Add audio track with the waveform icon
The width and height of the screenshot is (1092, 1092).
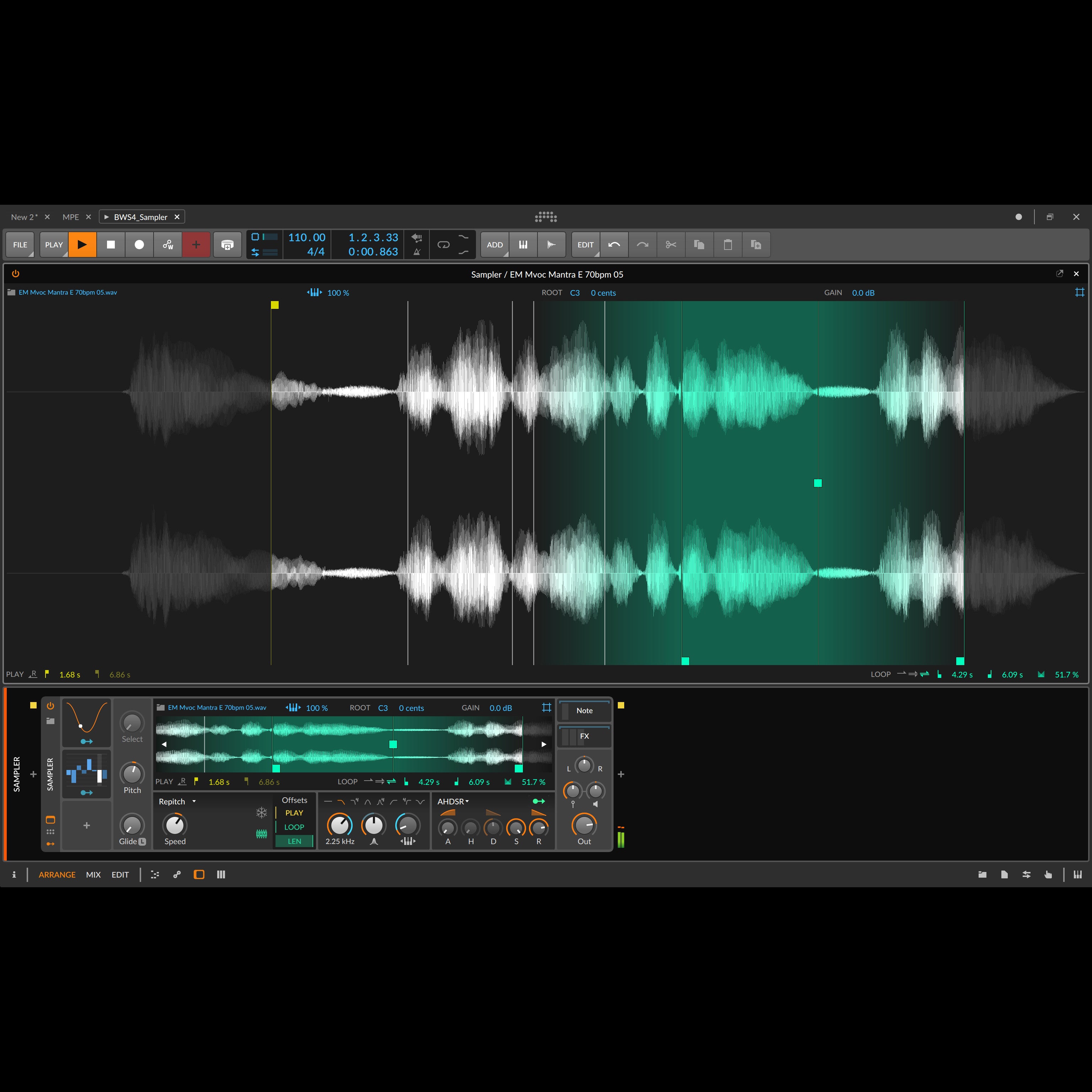coord(552,245)
